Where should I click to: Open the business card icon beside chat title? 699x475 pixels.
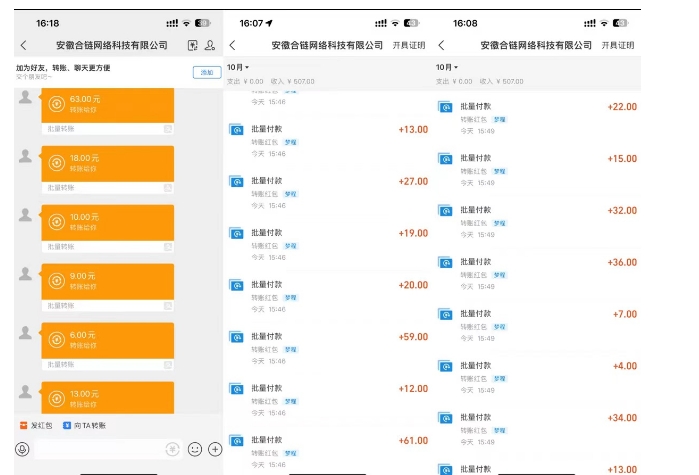click(x=192, y=45)
